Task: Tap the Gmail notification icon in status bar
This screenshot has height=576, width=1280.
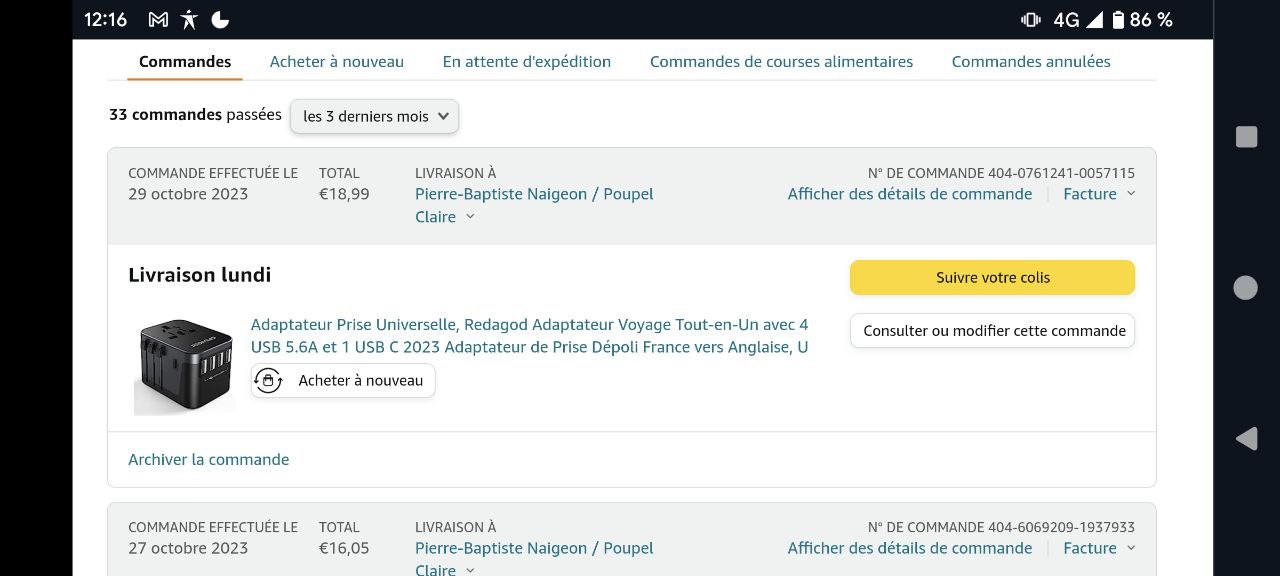Action: click(158, 20)
